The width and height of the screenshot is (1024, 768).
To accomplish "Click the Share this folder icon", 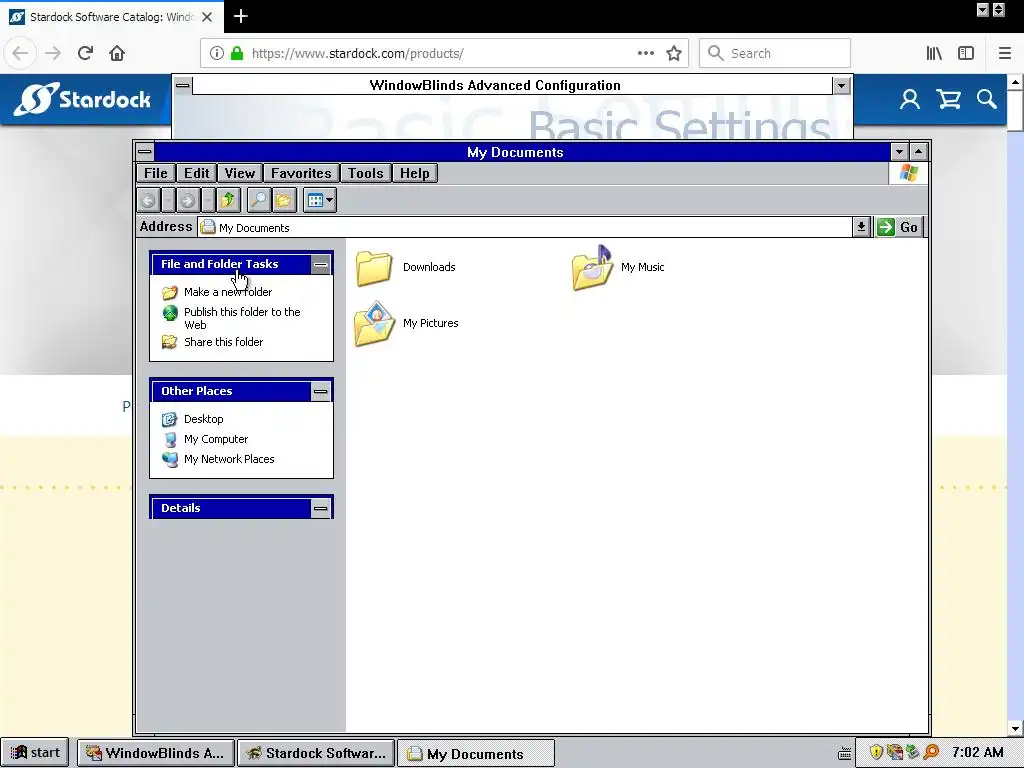I will coord(170,342).
